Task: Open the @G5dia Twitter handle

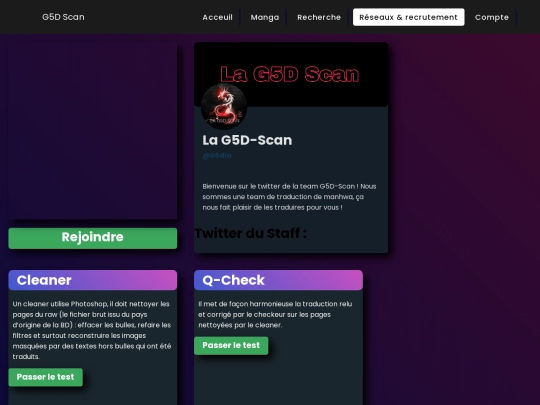Action: [217, 156]
